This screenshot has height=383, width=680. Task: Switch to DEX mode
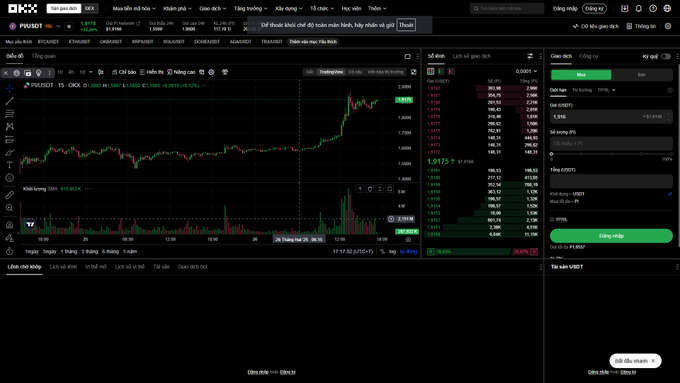pos(90,8)
